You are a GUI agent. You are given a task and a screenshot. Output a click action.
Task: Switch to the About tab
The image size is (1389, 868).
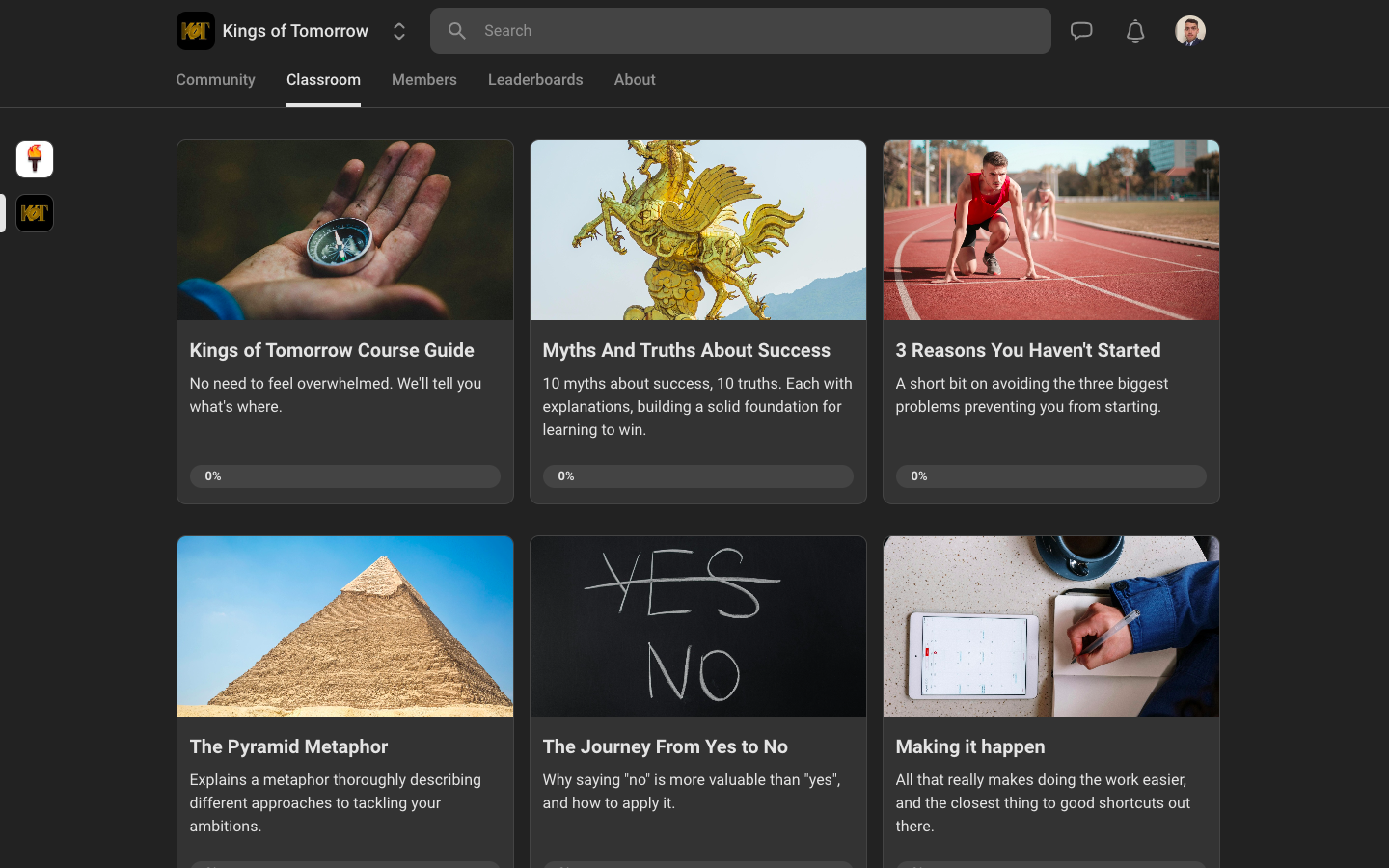(x=635, y=80)
